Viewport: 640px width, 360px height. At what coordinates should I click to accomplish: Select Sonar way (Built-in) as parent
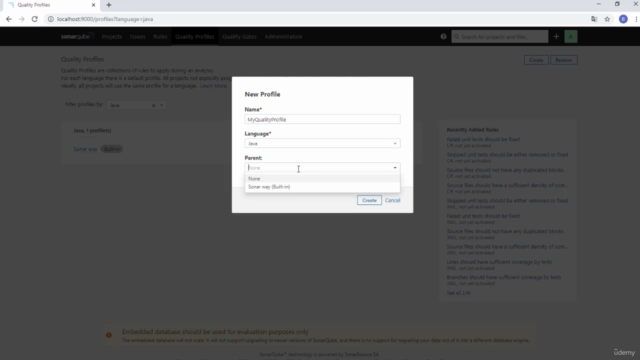(322, 187)
